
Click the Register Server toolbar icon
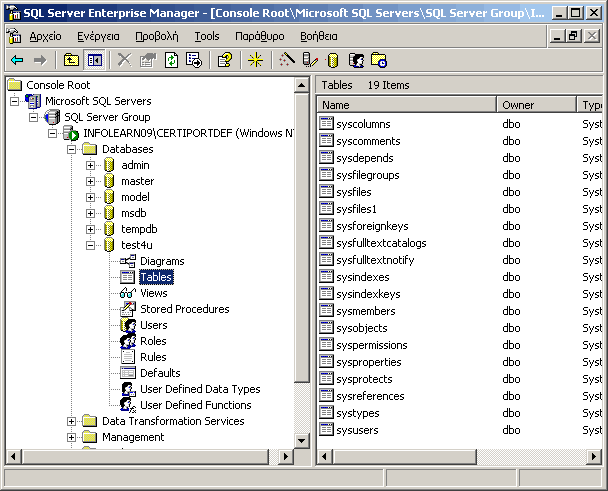point(310,60)
